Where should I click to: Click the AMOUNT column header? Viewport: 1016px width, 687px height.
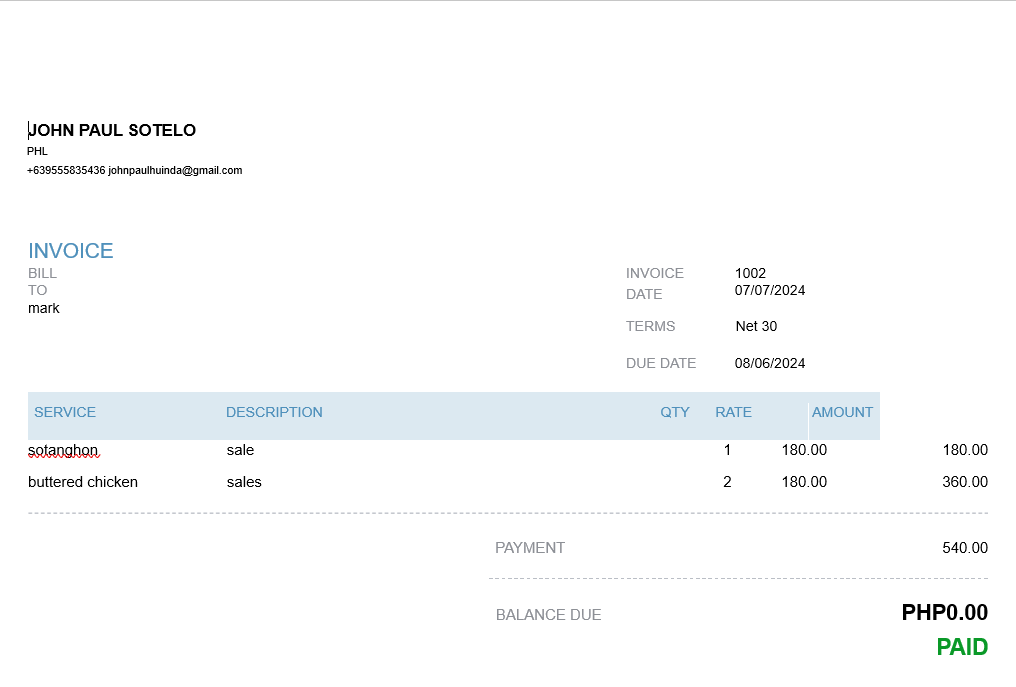842,413
